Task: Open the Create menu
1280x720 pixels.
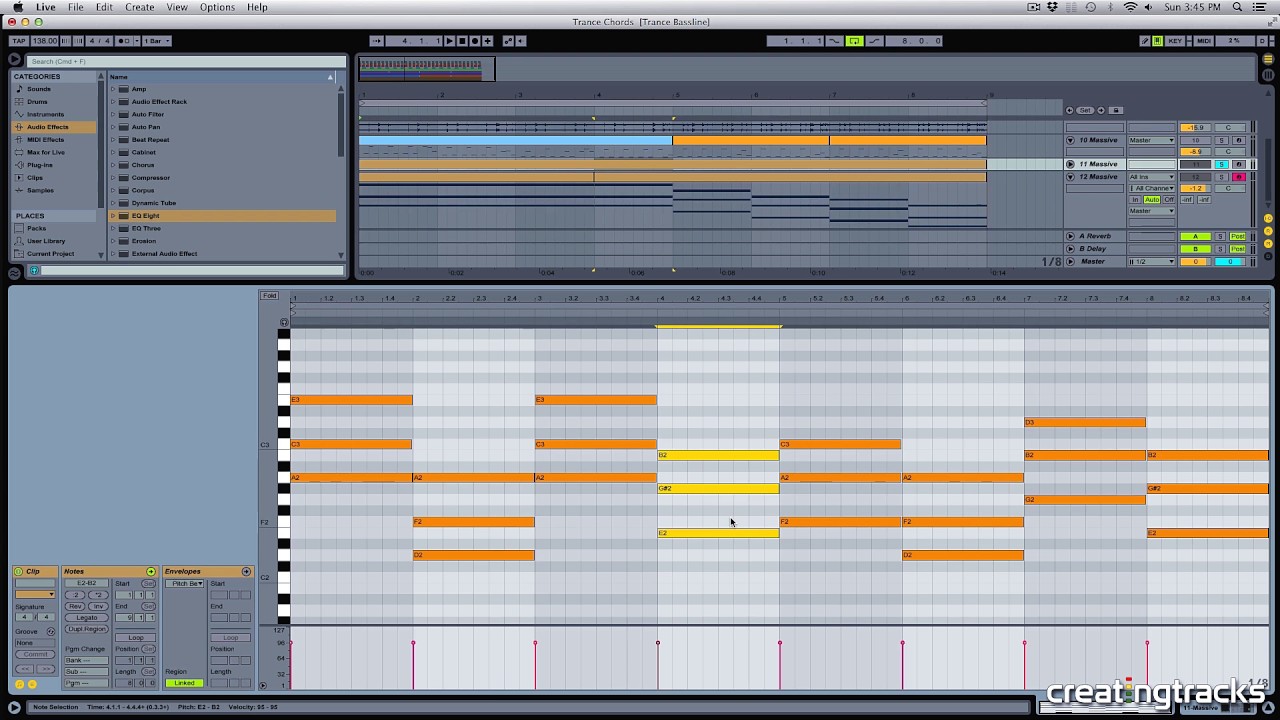Action: coord(139,7)
